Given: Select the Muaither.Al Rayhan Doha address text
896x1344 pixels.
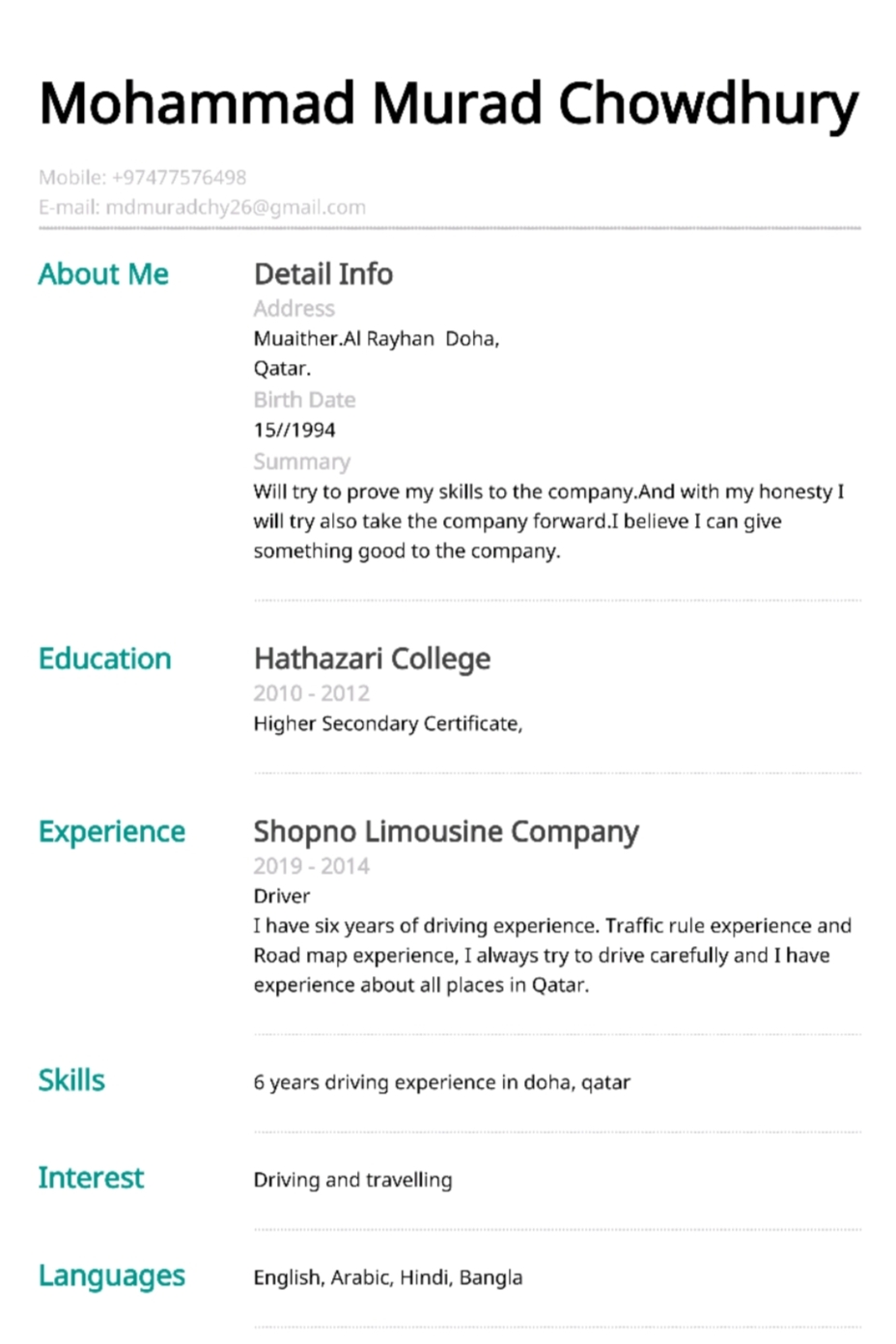Looking at the screenshot, I should pos(377,339).
